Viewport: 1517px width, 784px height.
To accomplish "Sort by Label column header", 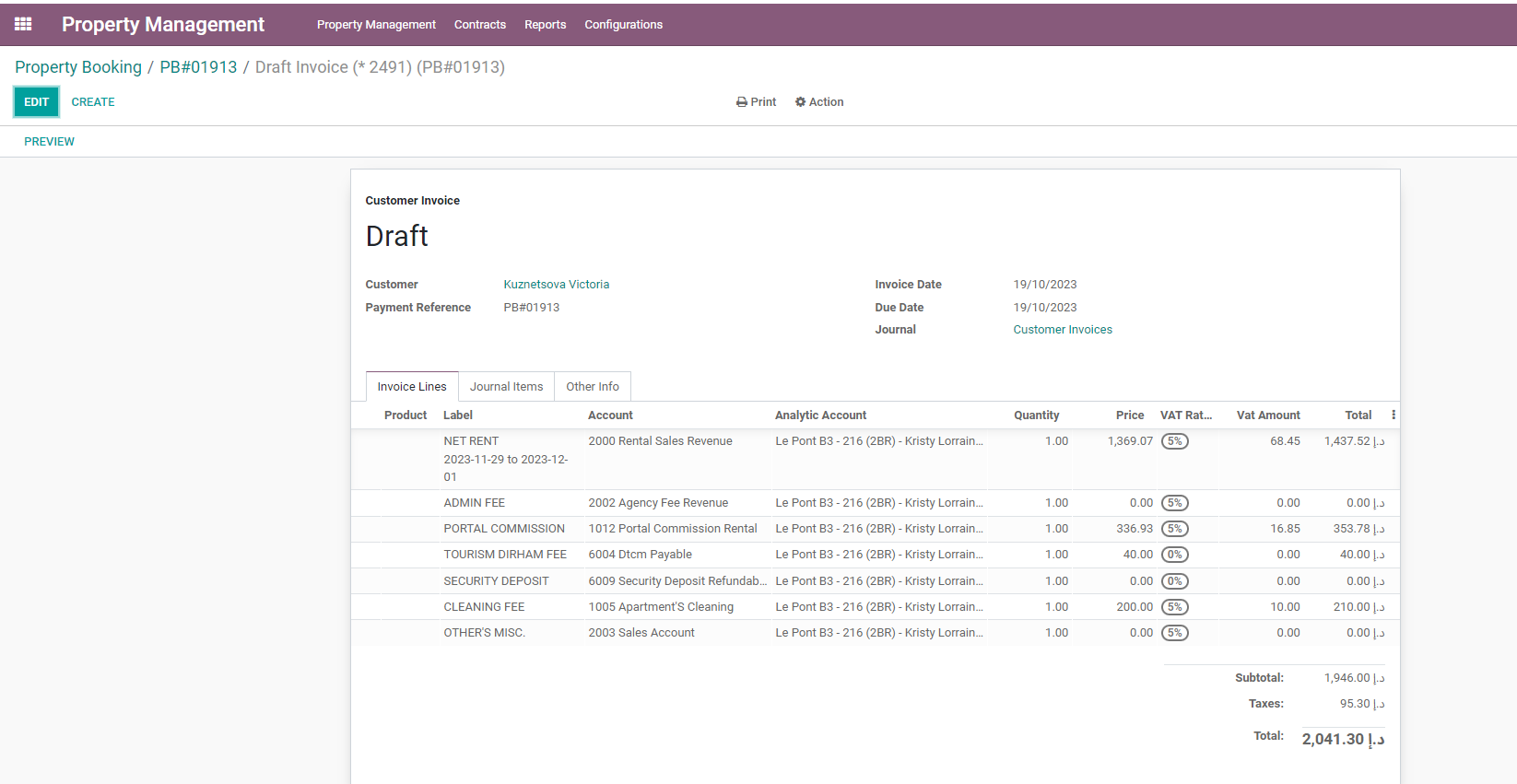I will [458, 415].
